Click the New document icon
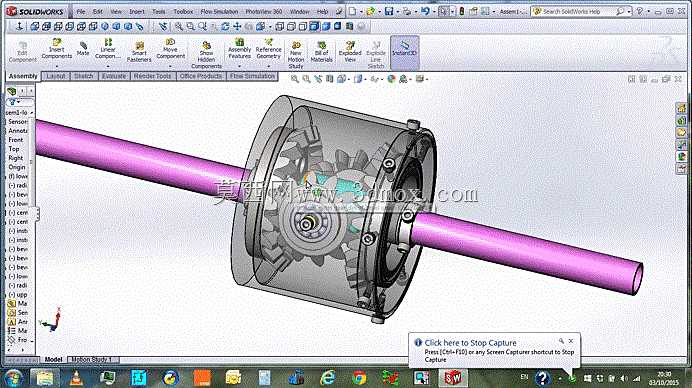The width and height of the screenshot is (692, 388). point(352,11)
